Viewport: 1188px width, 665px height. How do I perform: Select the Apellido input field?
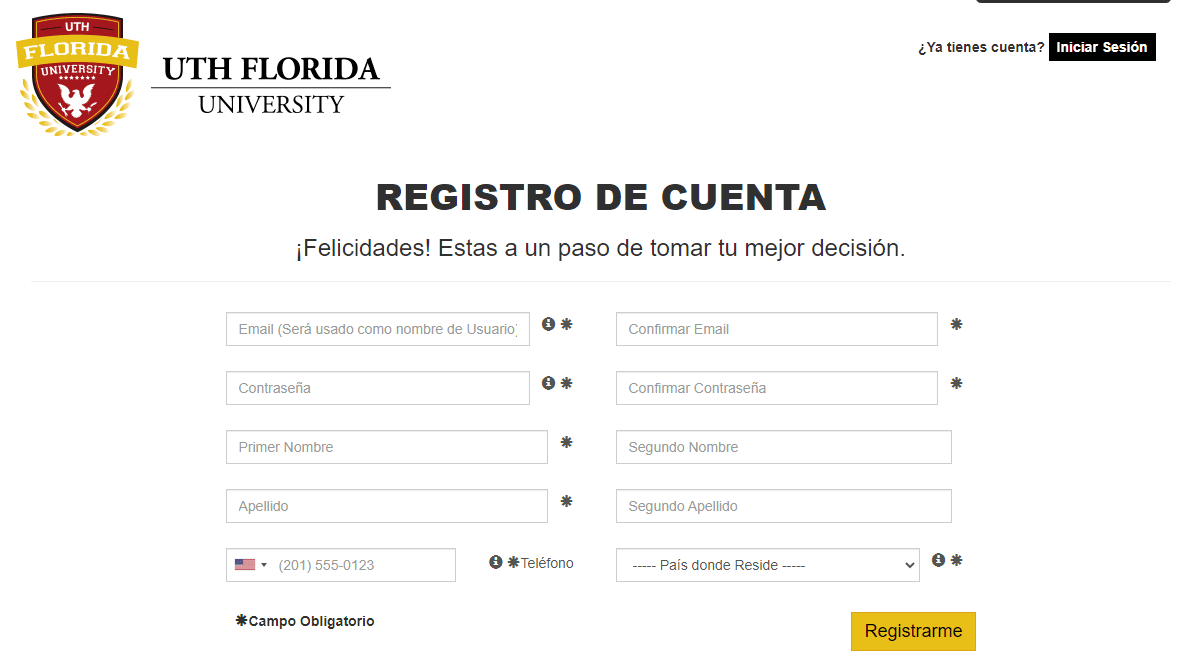(x=387, y=506)
